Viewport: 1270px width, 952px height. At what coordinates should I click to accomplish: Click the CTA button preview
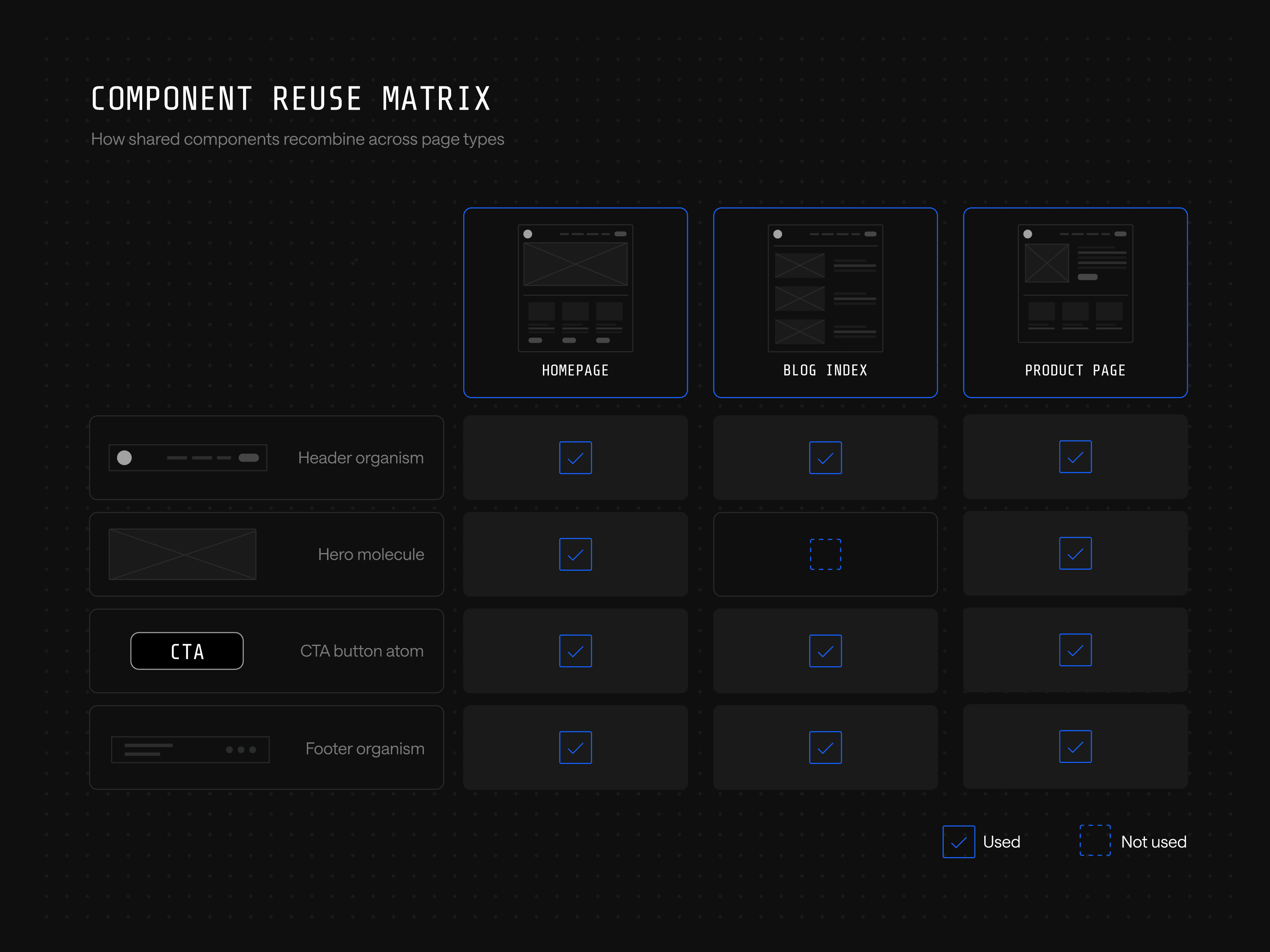[187, 651]
